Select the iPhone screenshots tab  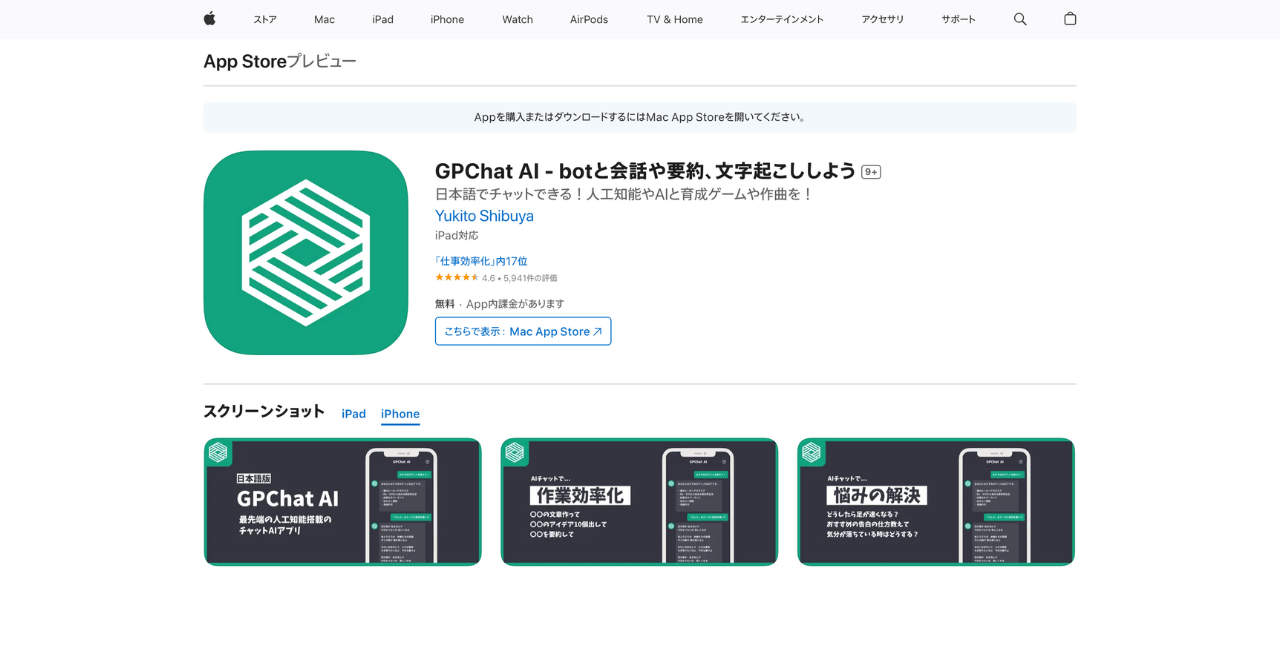coord(400,414)
